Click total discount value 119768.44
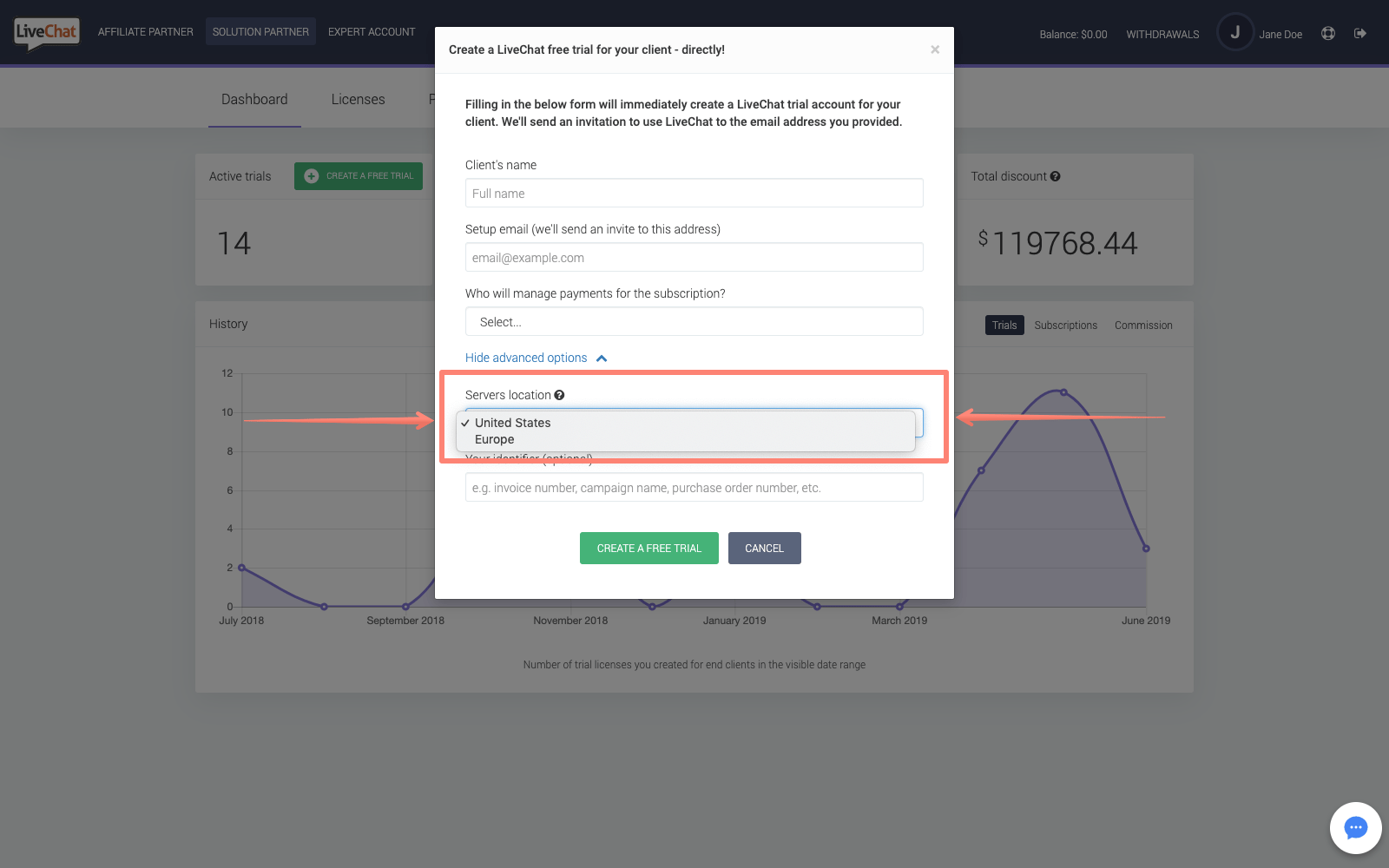The height and width of the screenshot is (868, 1389). coord(1057,243)
